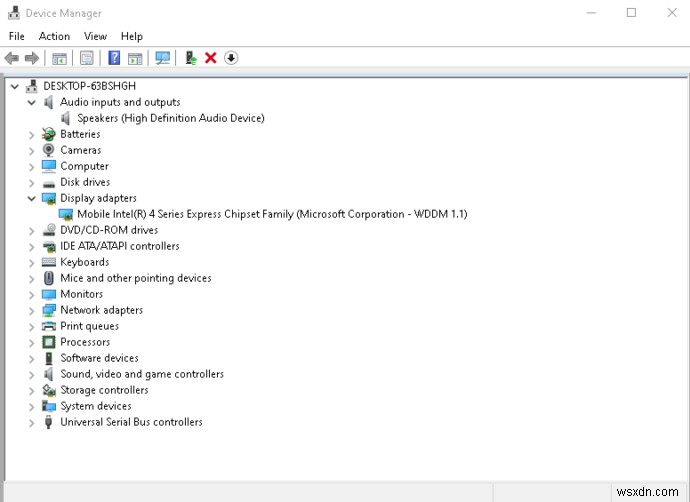Screen dimensions: 690x502
Task: Select Sound, video and game controllers label
Action: tap(142, 374)
